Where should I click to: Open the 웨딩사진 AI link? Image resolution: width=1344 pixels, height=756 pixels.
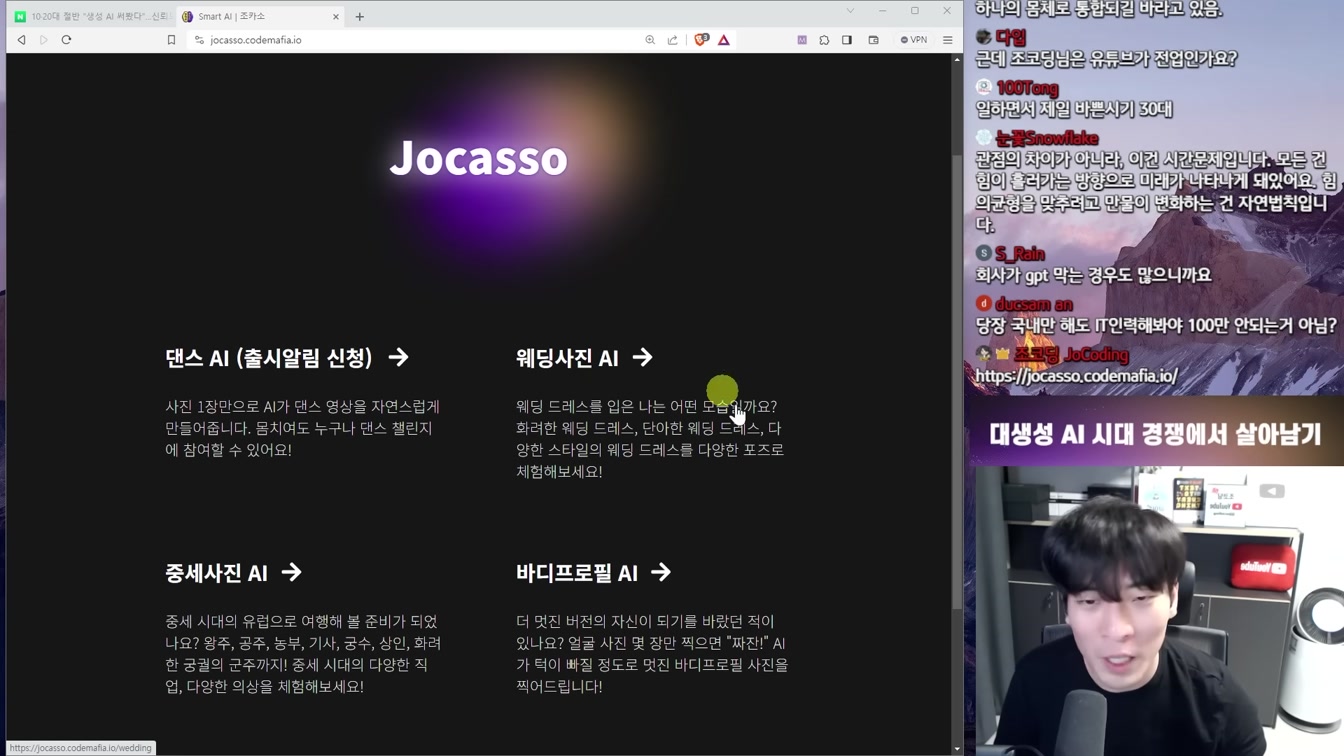(584, 358)
